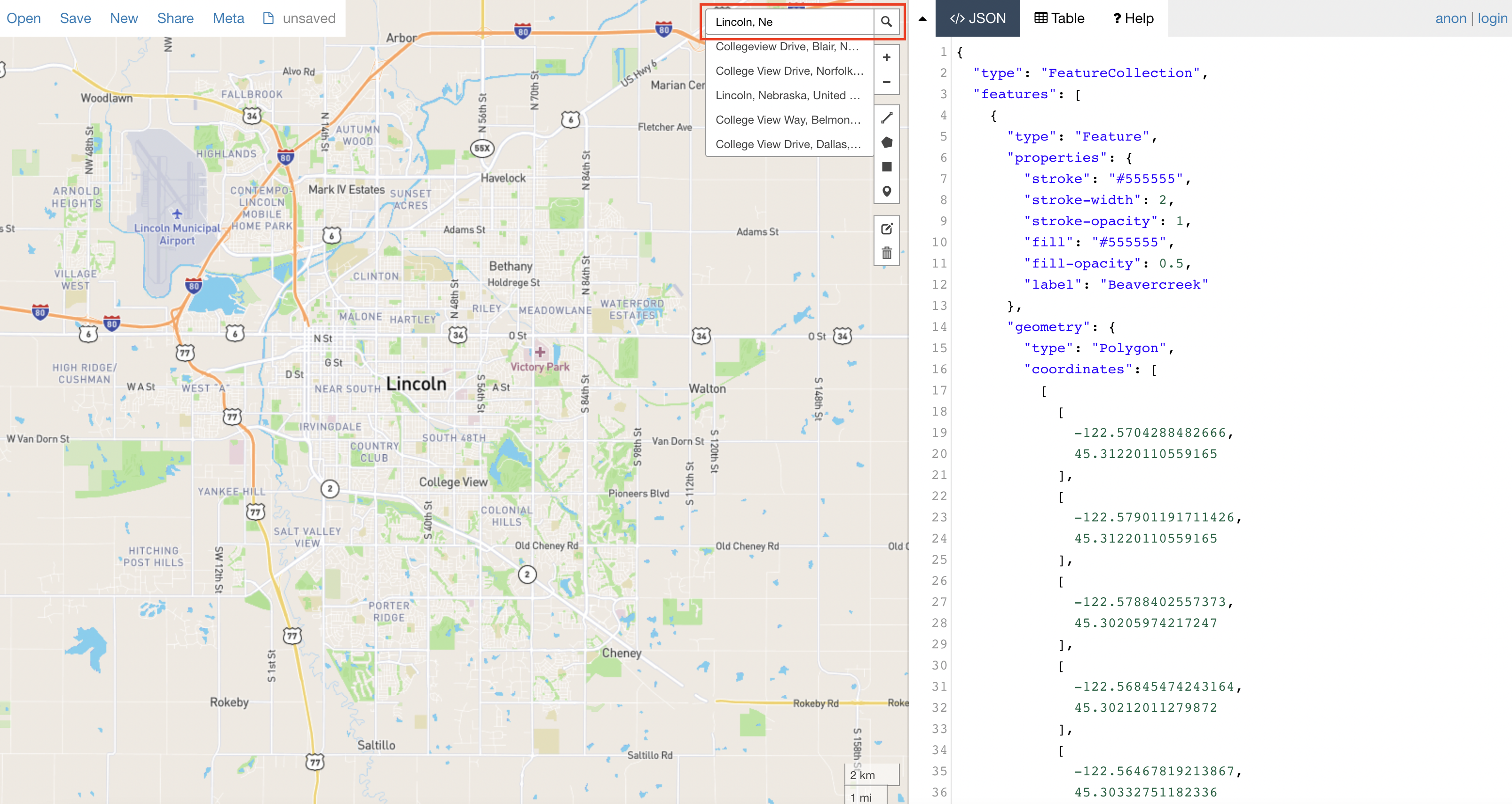Click the Victory Park hospital marker

(x=539, y=352)
